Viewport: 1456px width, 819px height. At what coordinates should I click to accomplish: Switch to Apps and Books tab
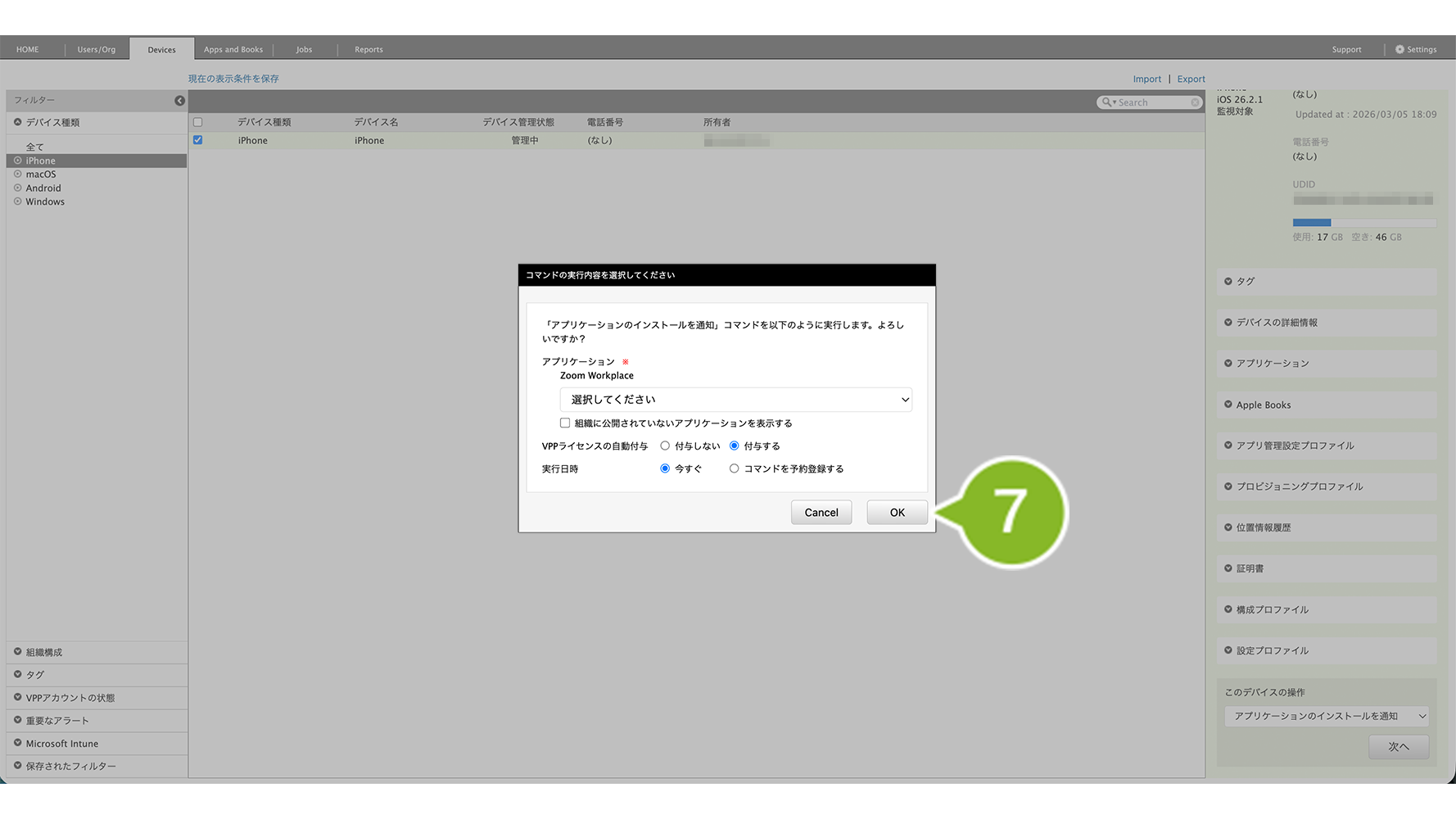pyautogui.click(x=233, y=50)
